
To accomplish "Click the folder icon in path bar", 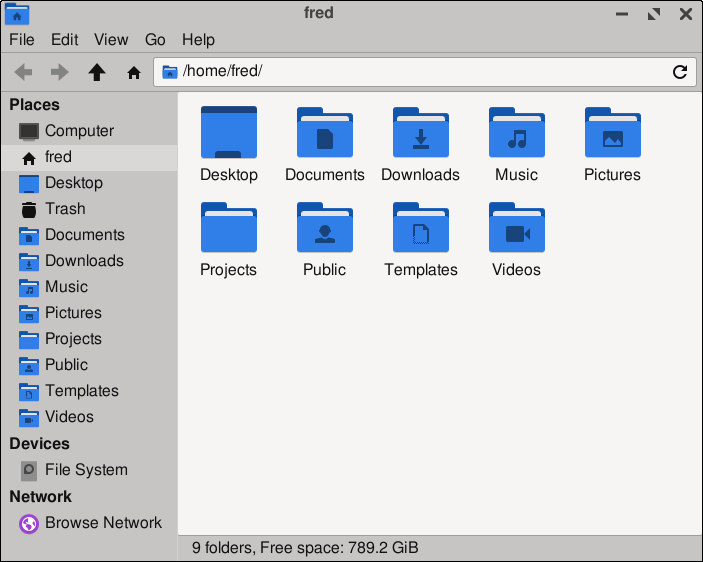I will click(169, 71).
